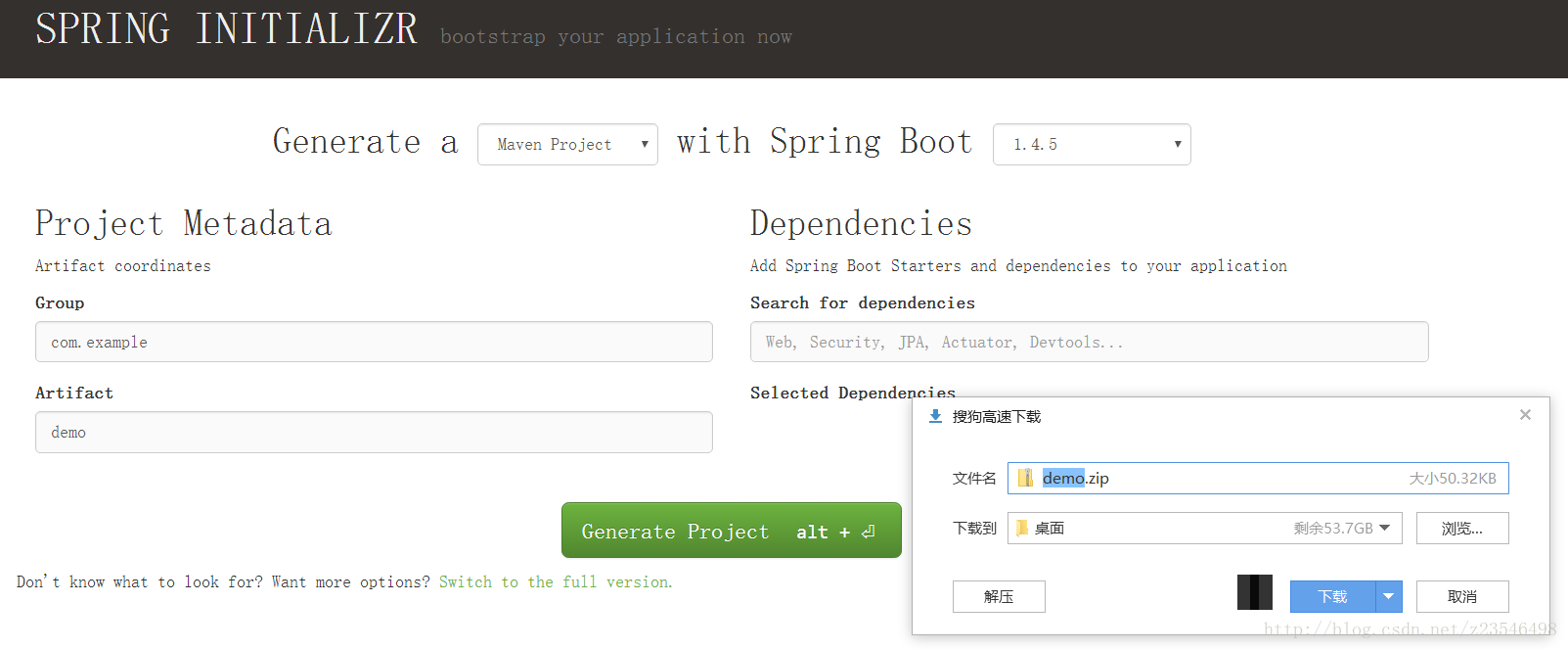Open the Switch to the full version link
This screenshot has width=1568, height=649.
tap(556, 581)
